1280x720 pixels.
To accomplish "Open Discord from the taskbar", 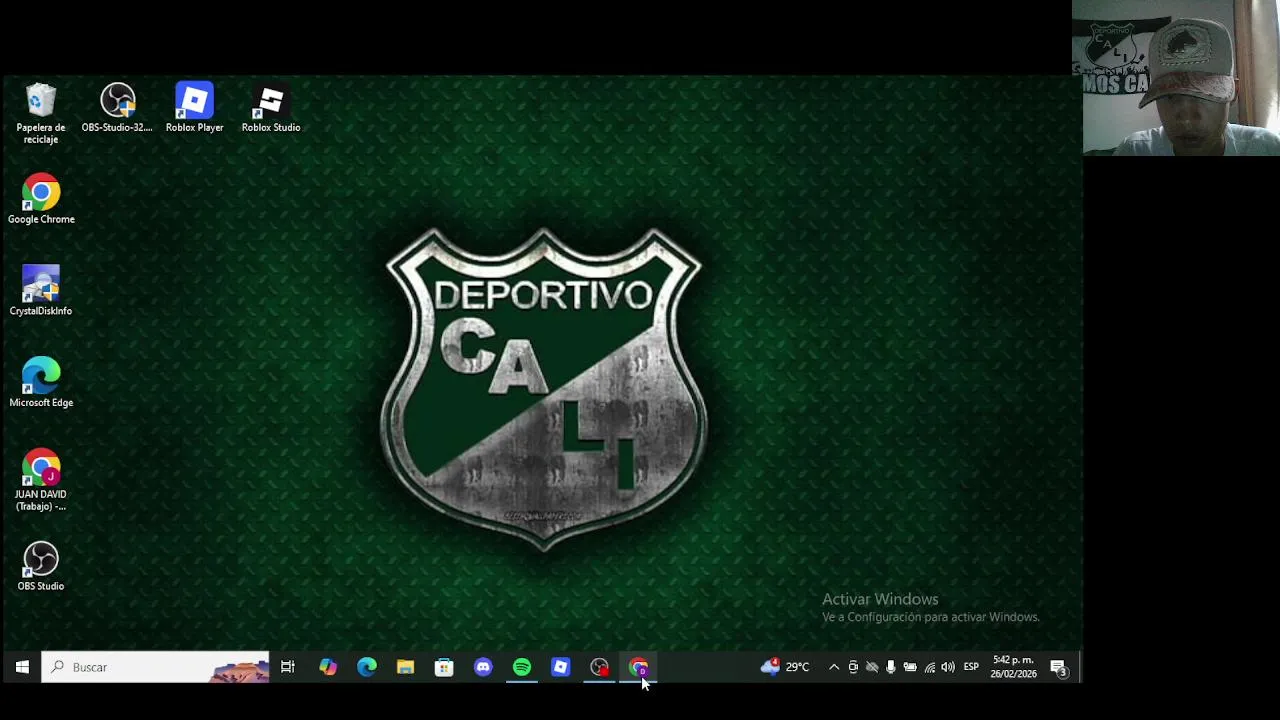I will click(x=483, y=667).
